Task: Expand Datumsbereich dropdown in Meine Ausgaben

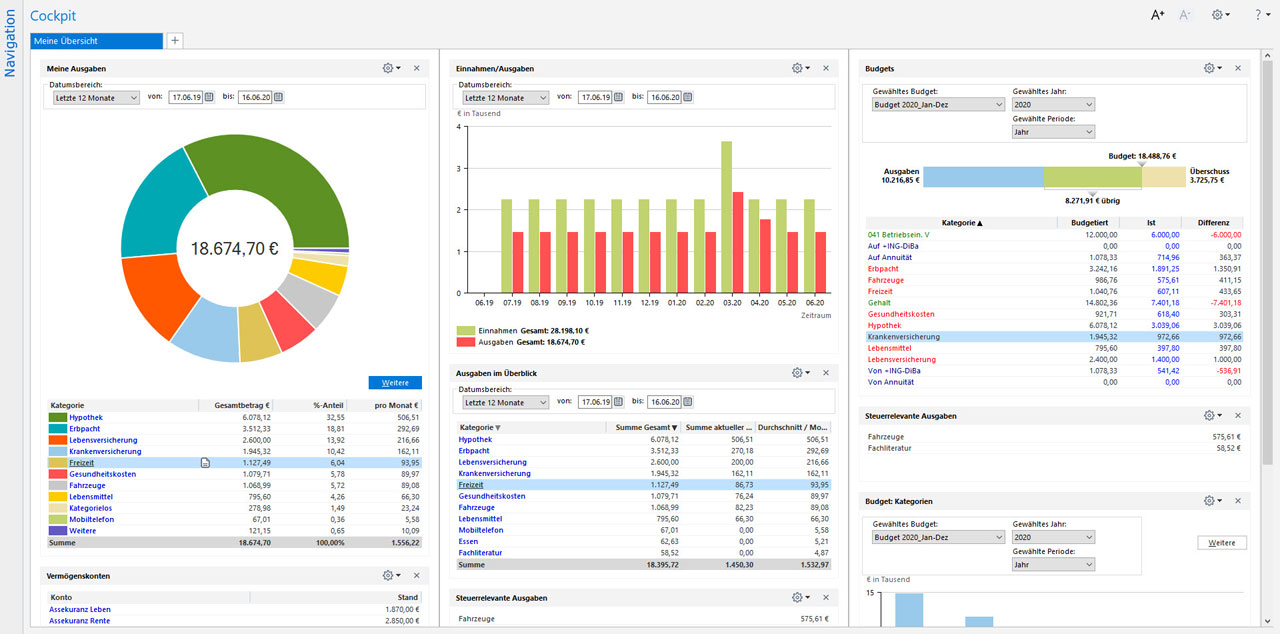Action: pyautogui.click(x=96, y=97)
